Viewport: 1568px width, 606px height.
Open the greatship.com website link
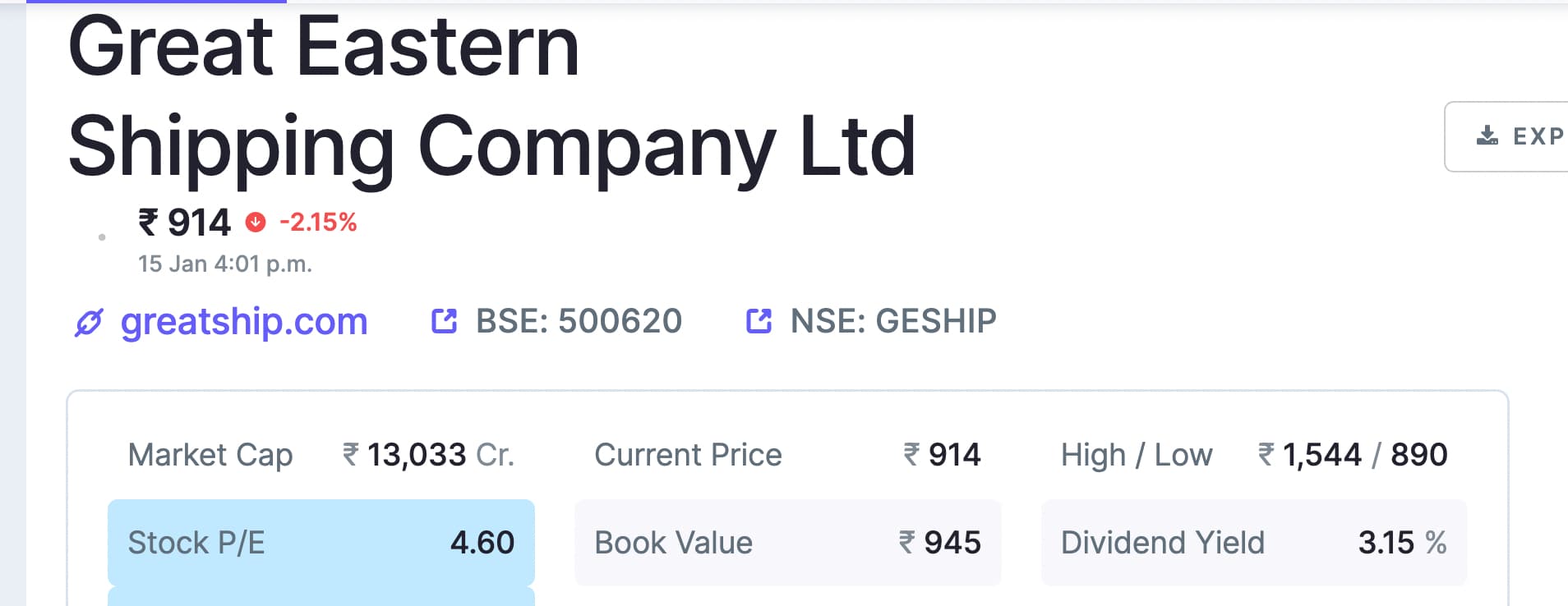click(244, 322)
